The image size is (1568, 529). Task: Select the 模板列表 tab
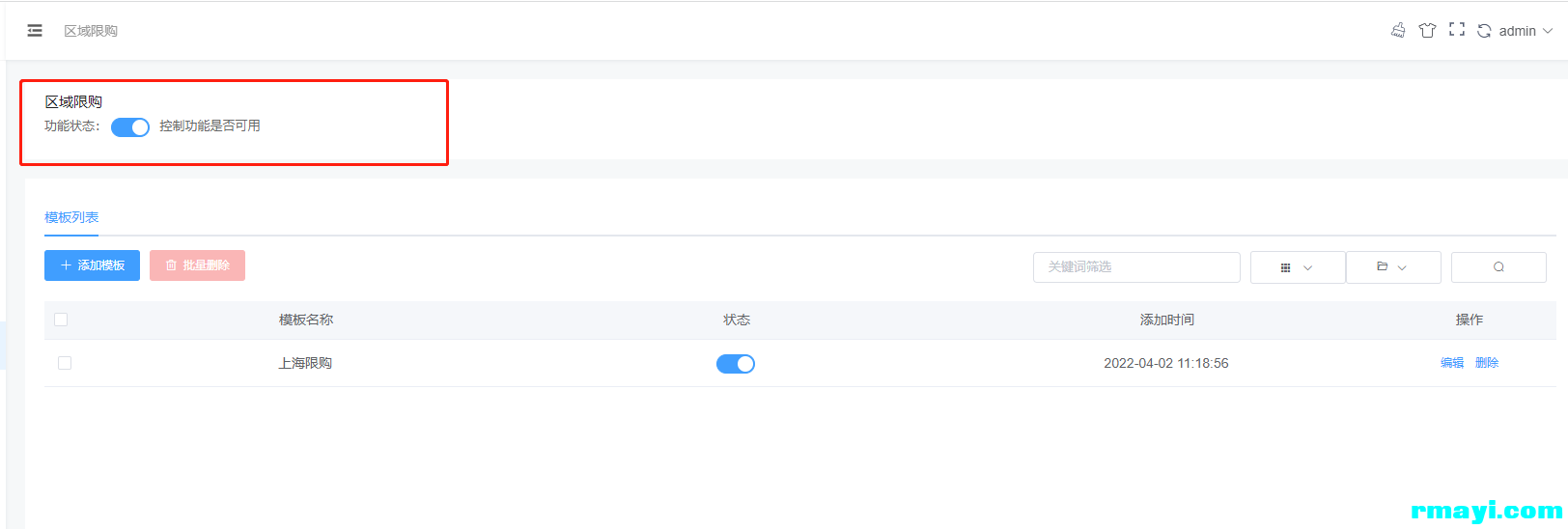[71, 217]
